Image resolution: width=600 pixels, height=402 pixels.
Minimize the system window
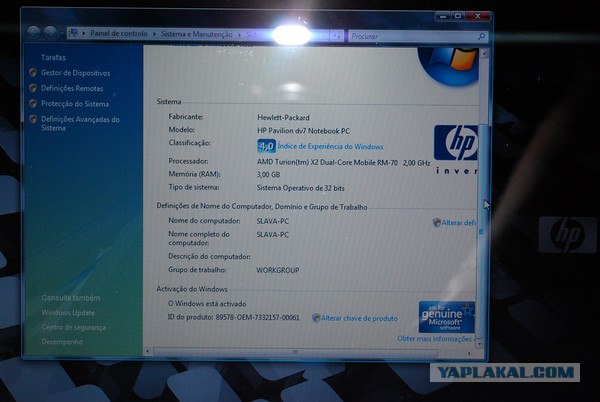click(443, 16)
